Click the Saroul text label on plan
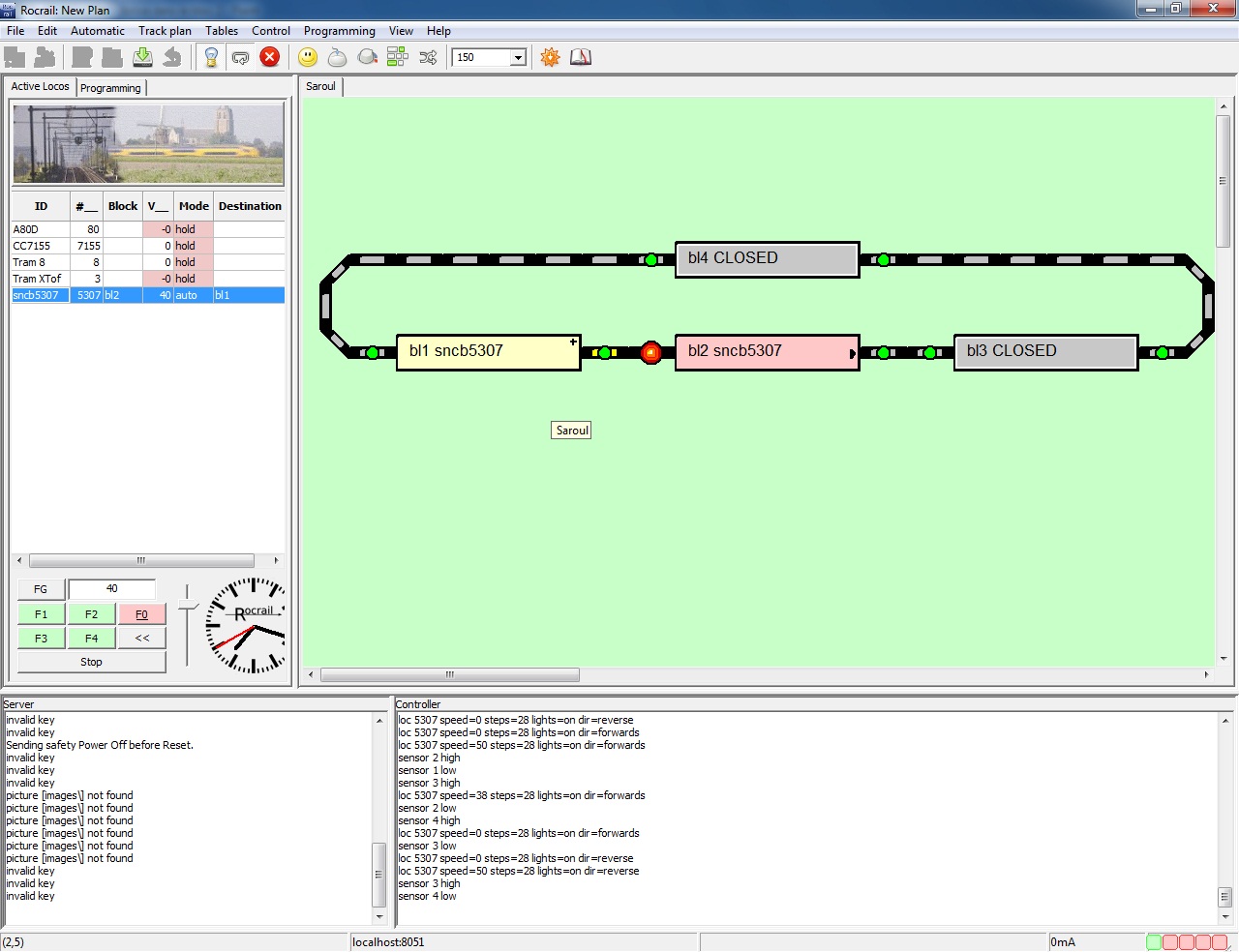The height and width of the screenshot is (952, 1239). click(571, 431)
